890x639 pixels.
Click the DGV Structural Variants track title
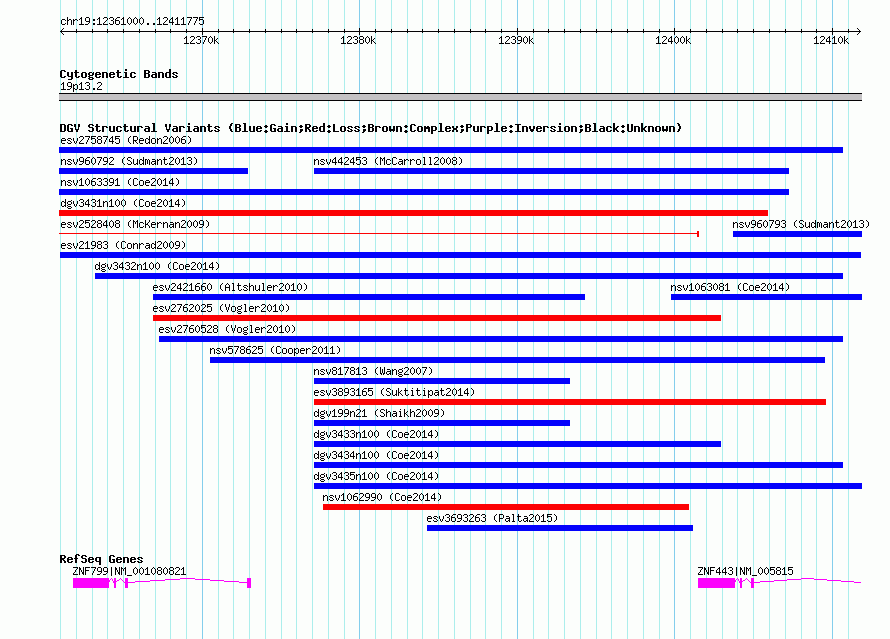click(371, 128)
